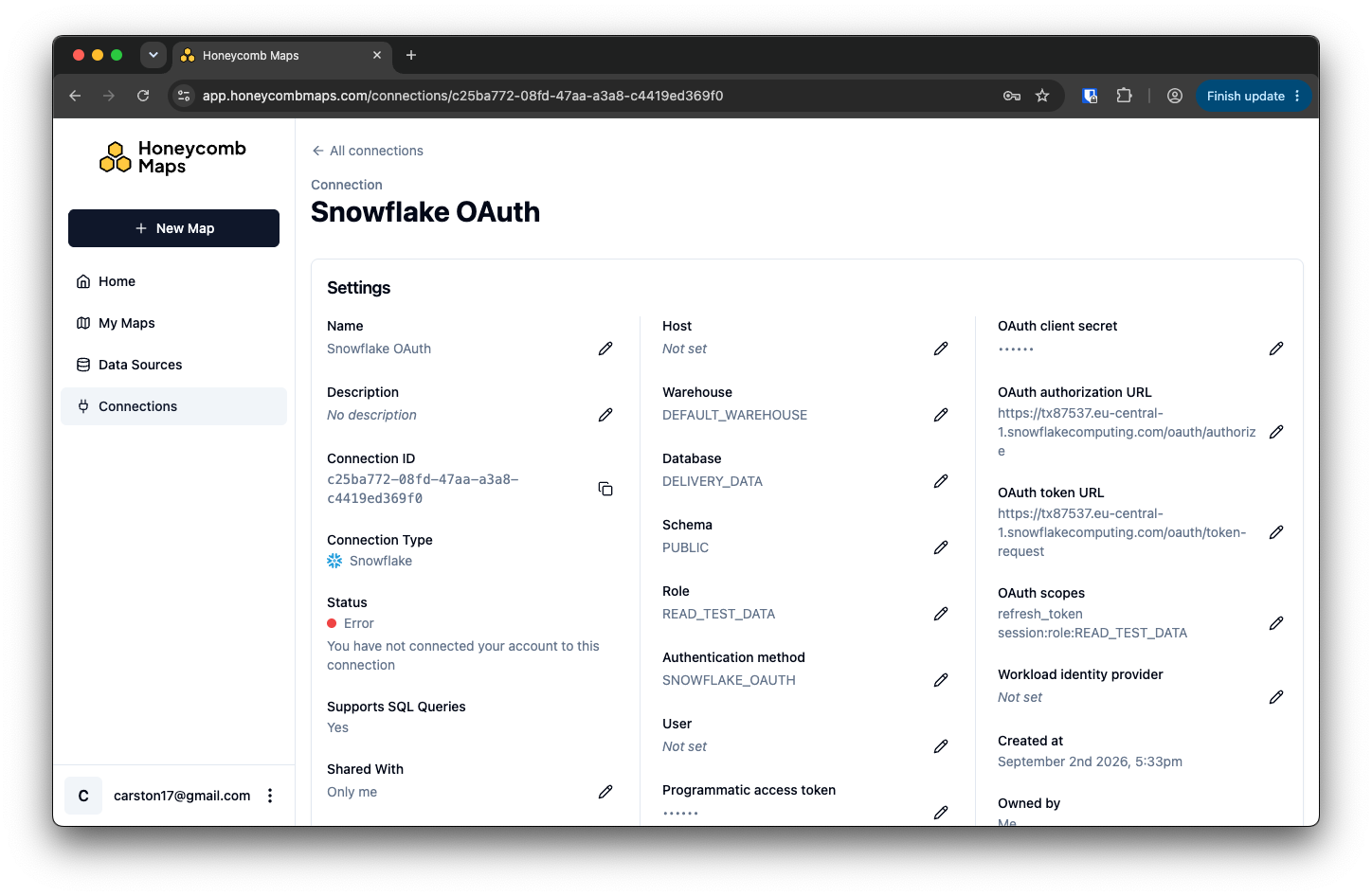Click the SNOWFLAKE_OAUTH value
This screenshot has width=1372, height=896.
pyautogui.click(x=730, y=680)
